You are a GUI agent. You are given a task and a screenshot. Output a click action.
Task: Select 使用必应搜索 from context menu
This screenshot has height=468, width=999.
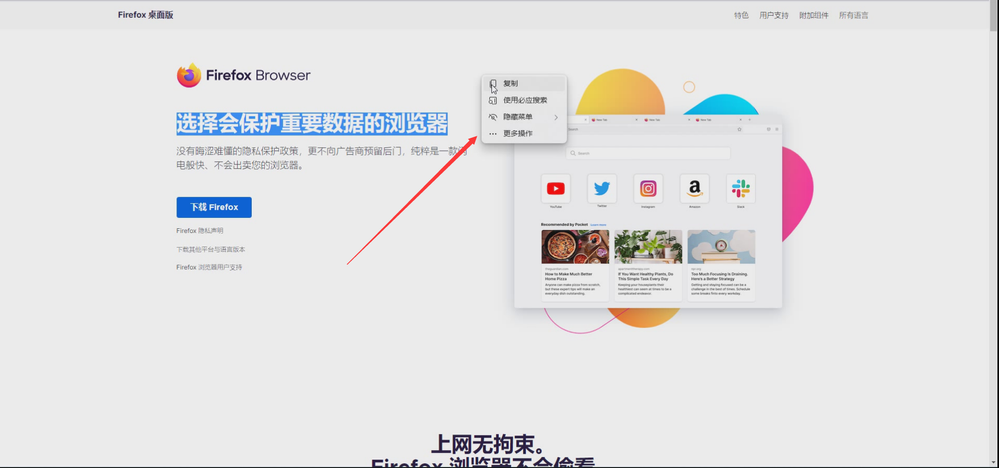(525, 100)
